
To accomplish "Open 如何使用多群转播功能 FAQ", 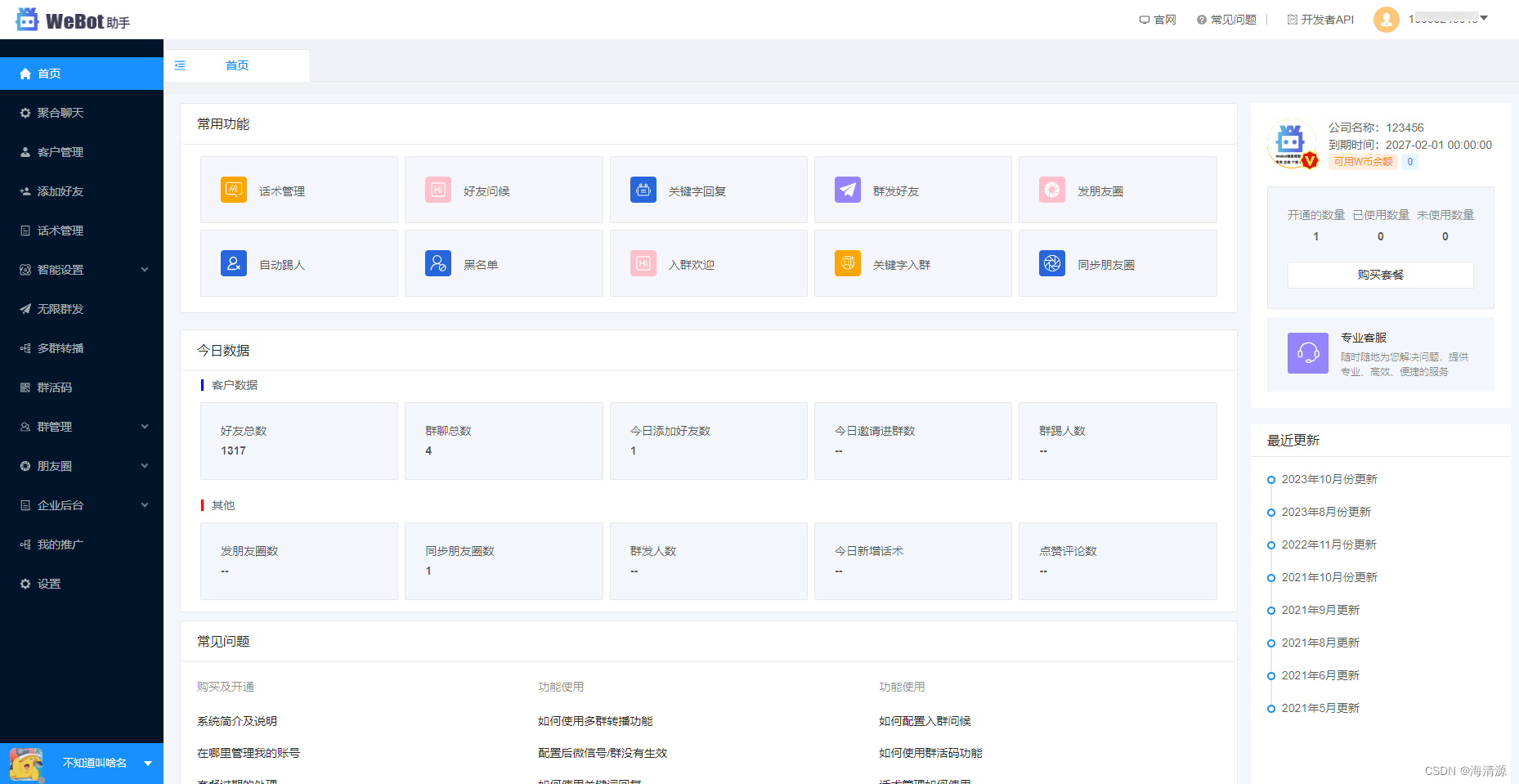I will point(595,721).
